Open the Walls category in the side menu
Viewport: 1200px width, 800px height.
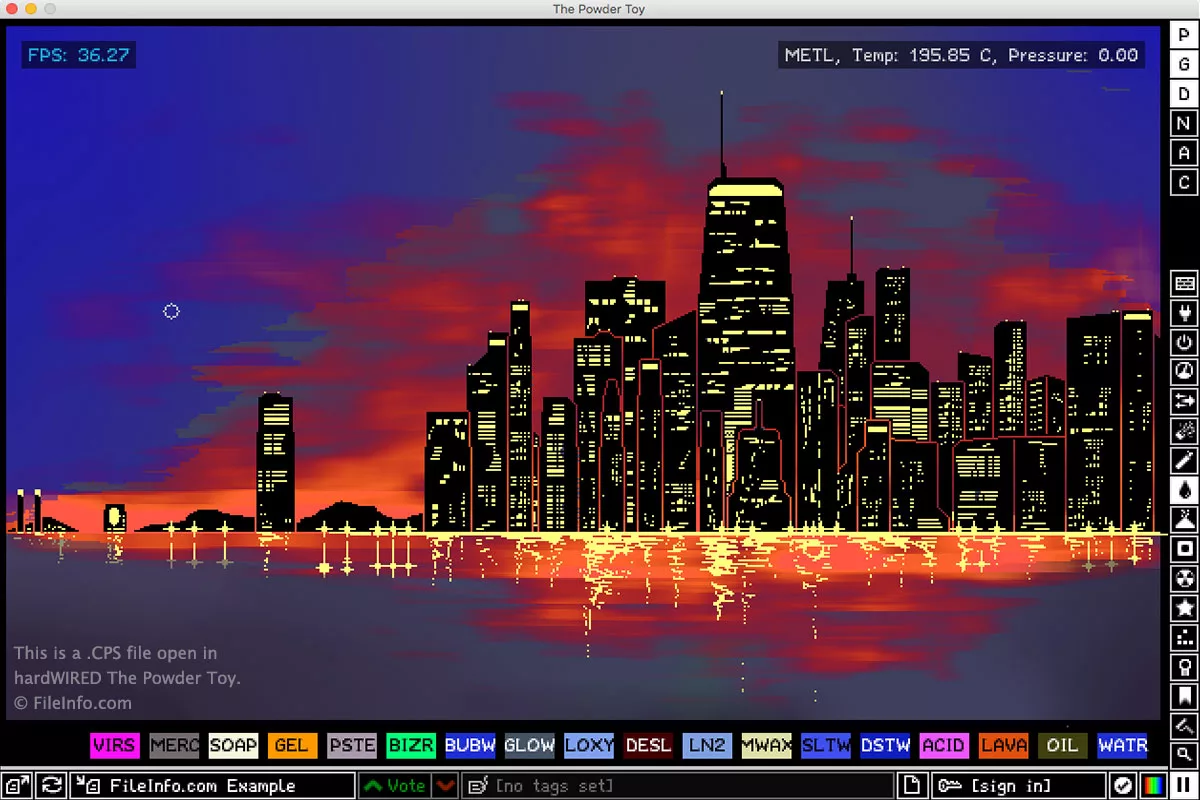pos(1185,285)
